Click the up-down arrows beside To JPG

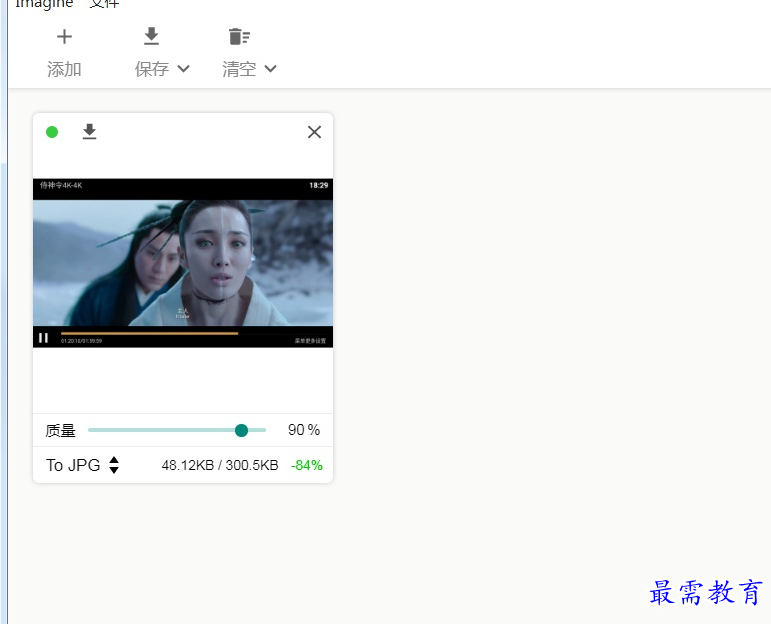pos(114,465)
